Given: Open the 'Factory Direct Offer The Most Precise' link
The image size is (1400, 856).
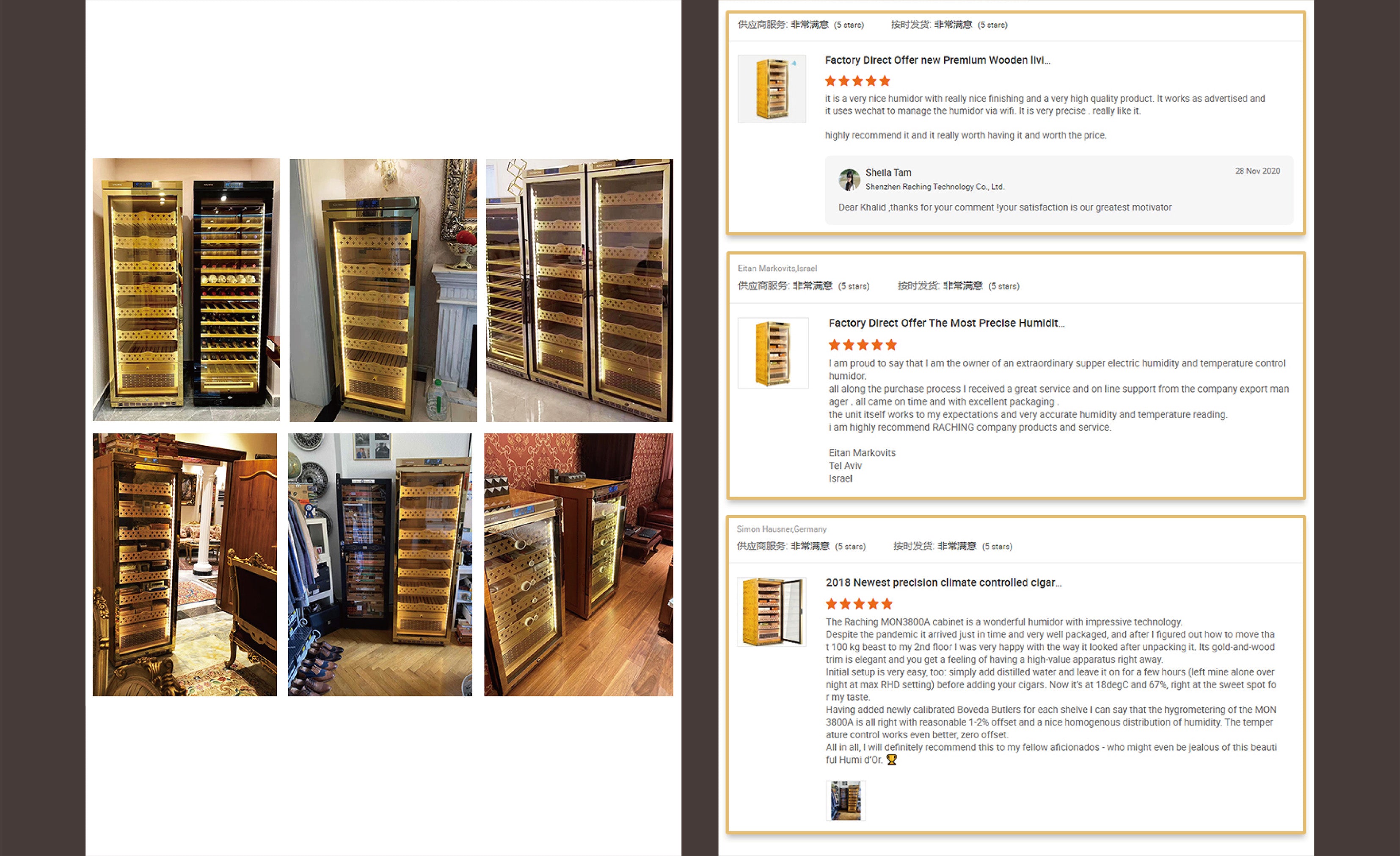Looking at the screenshot, I should click(x=947, y=323).
